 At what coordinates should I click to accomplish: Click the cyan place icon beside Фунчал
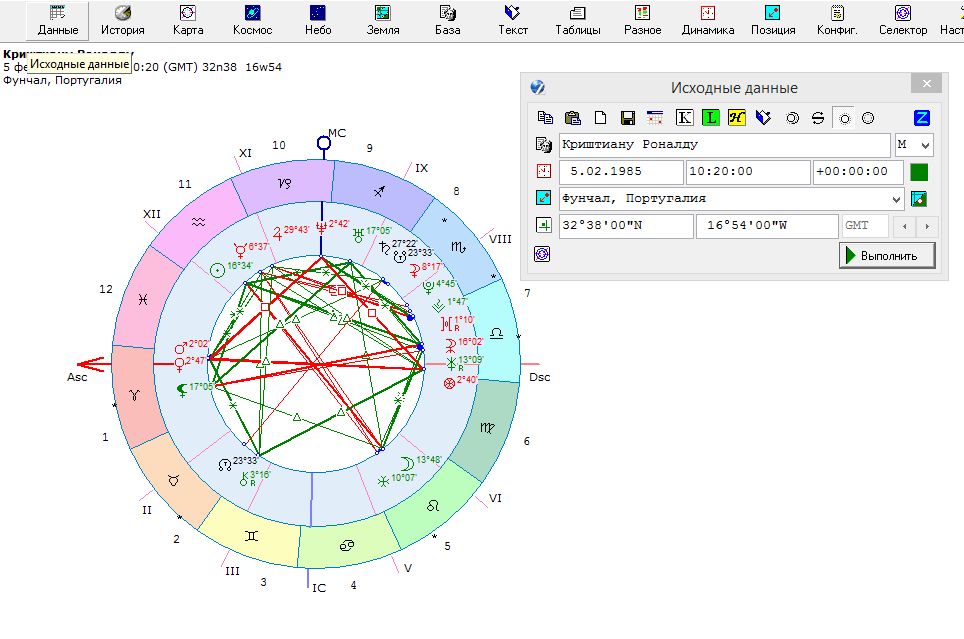543,197
